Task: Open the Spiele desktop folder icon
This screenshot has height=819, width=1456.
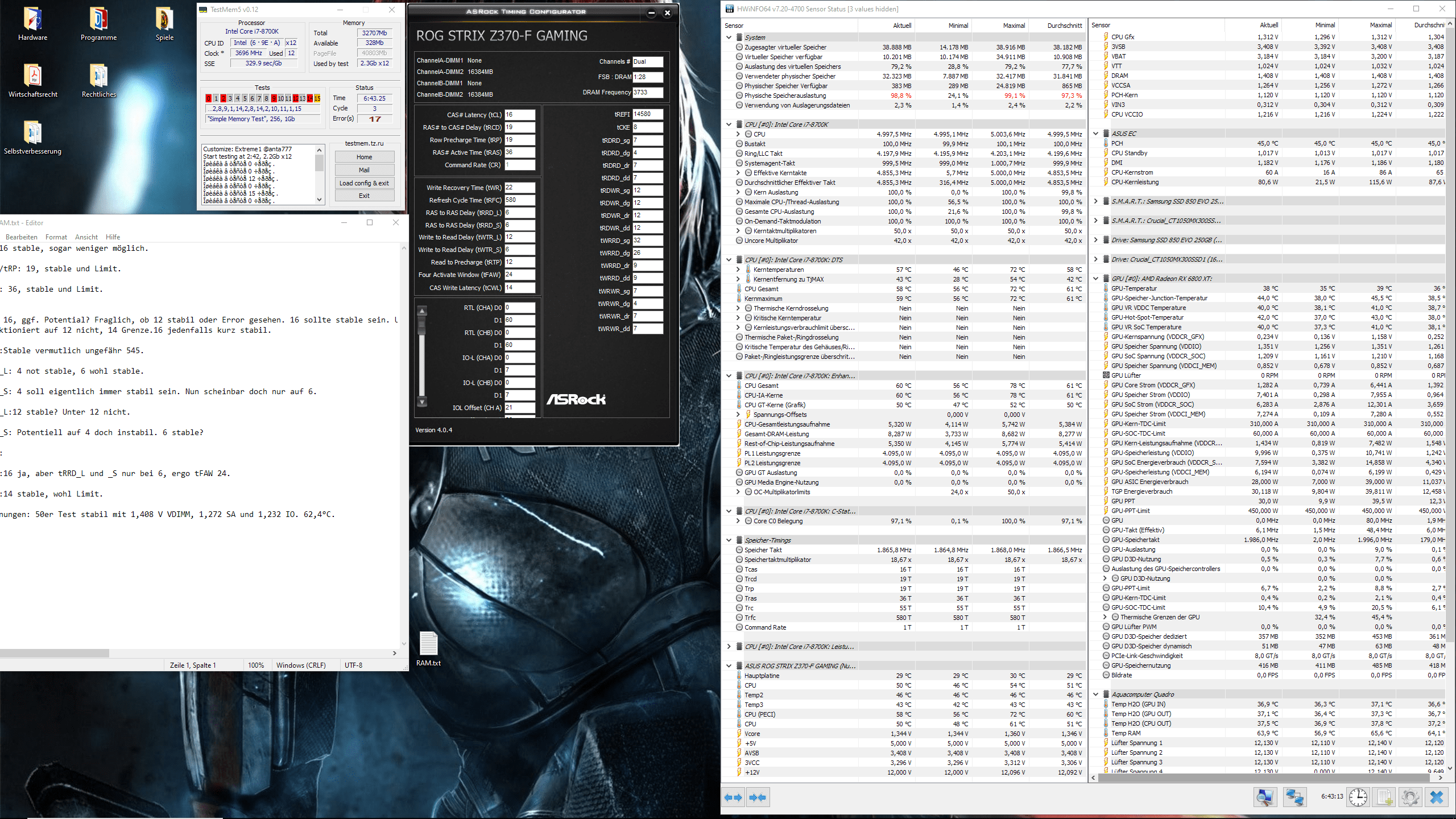Action: tap(164, 24)
